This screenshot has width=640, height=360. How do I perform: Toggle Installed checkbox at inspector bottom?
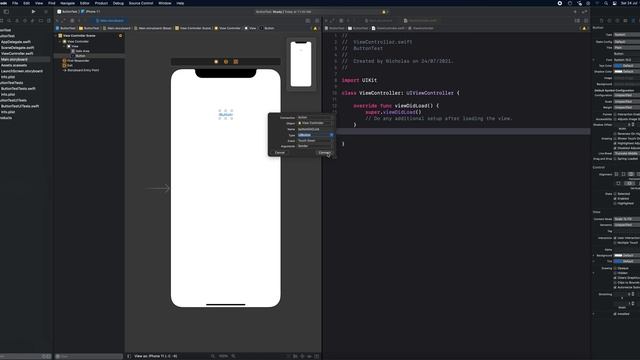click(x=615, y=314)
